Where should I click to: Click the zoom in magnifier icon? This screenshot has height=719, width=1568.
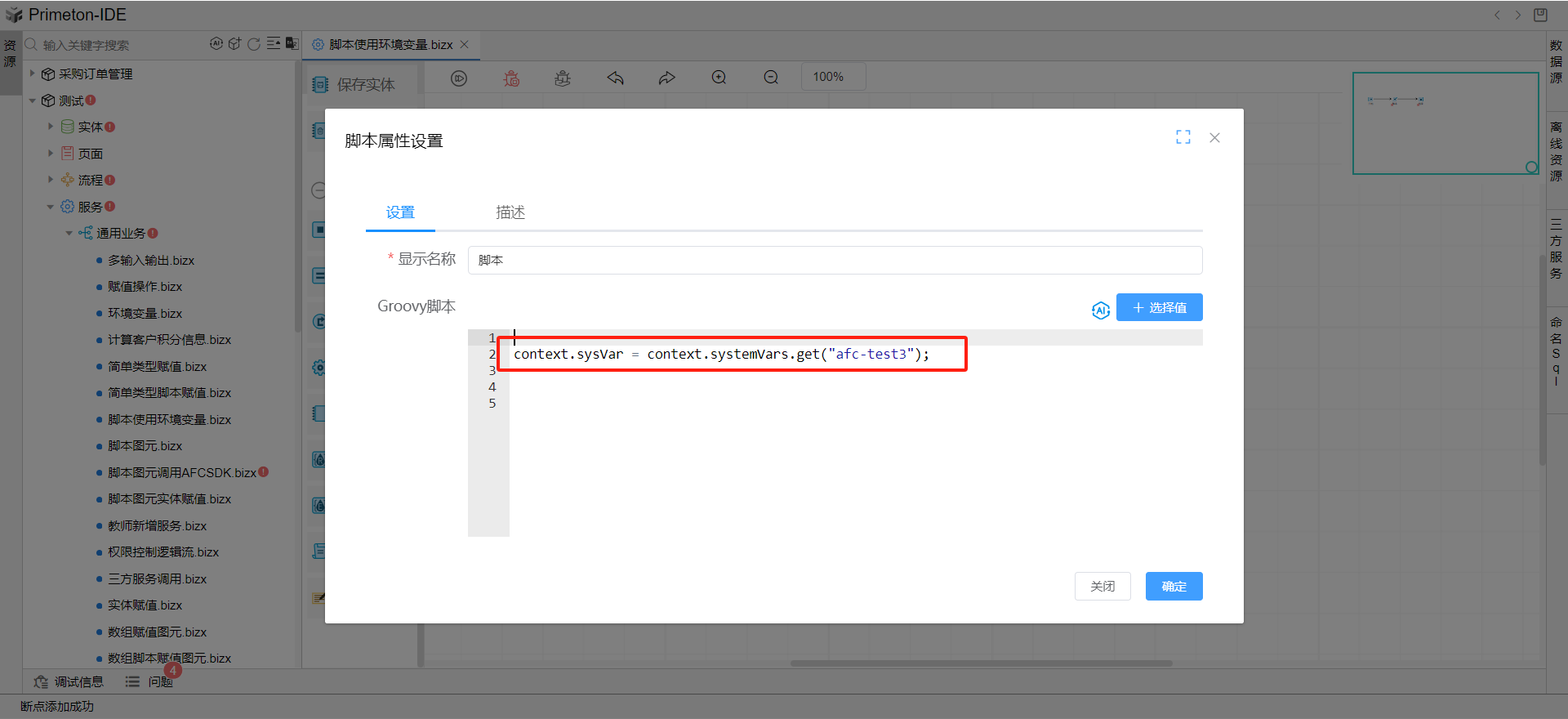point(719,78)
